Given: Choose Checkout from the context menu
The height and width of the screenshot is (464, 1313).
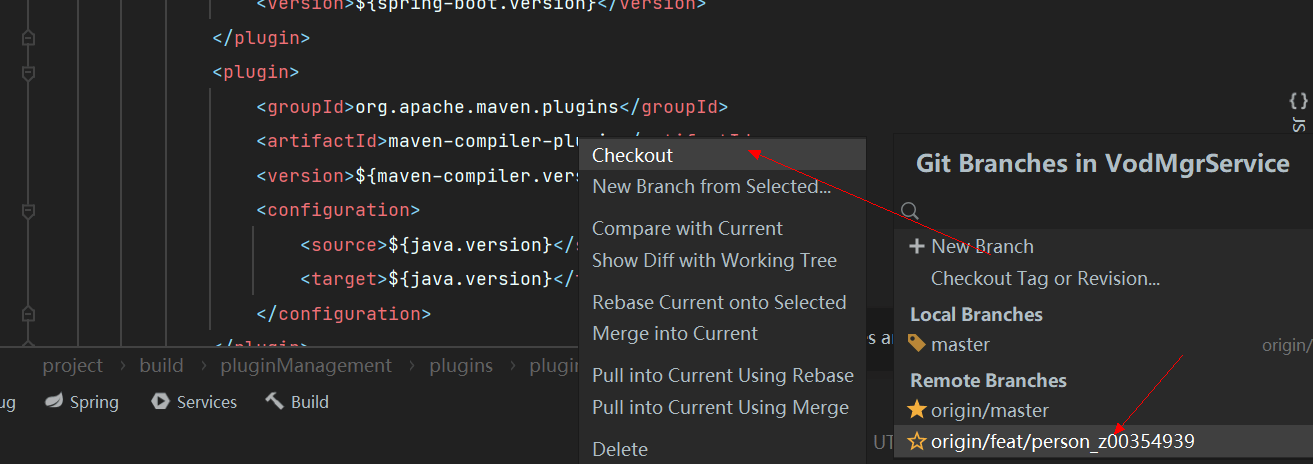Looking at the screenshot, I should tap(632, 155).
